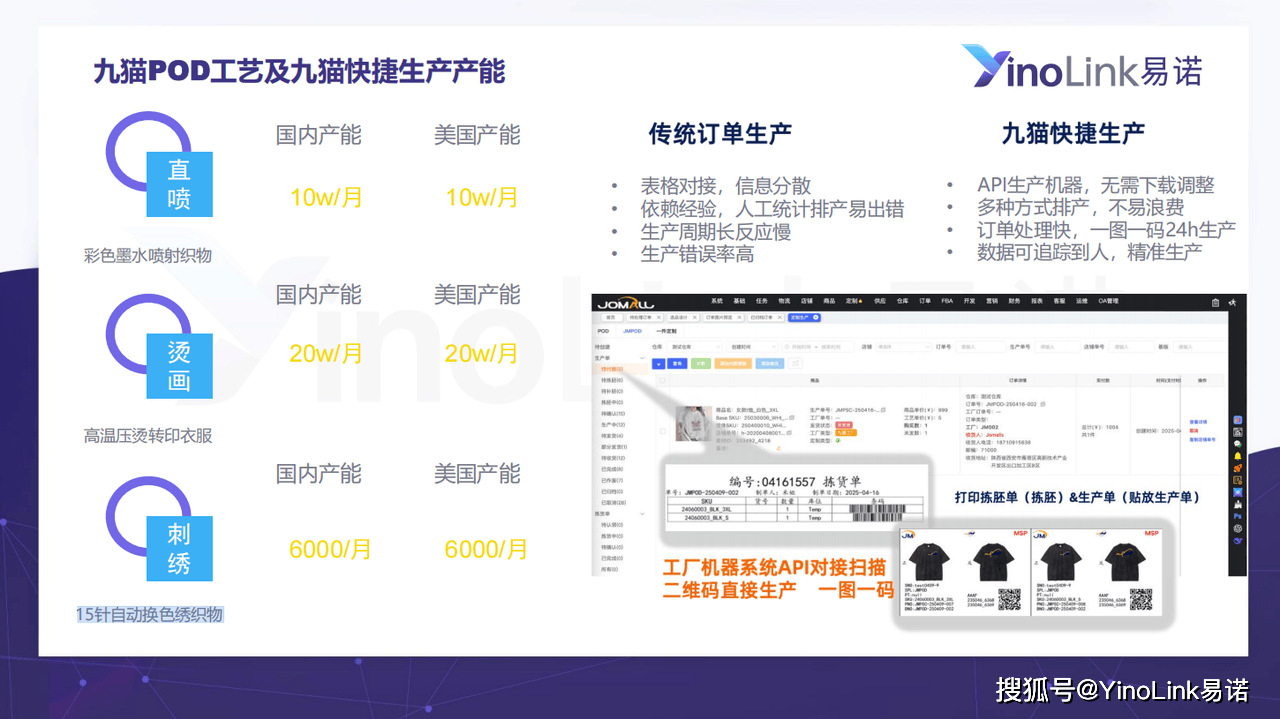1280x719 pixels.
Task: Click the export icon button beside toolbar buttons
Action: 796,364
